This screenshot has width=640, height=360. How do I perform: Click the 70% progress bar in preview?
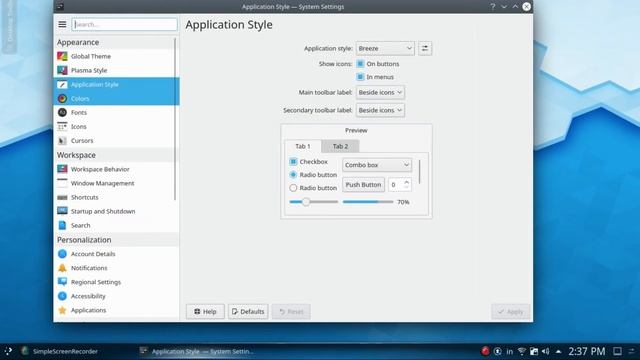tap(368, 202)
